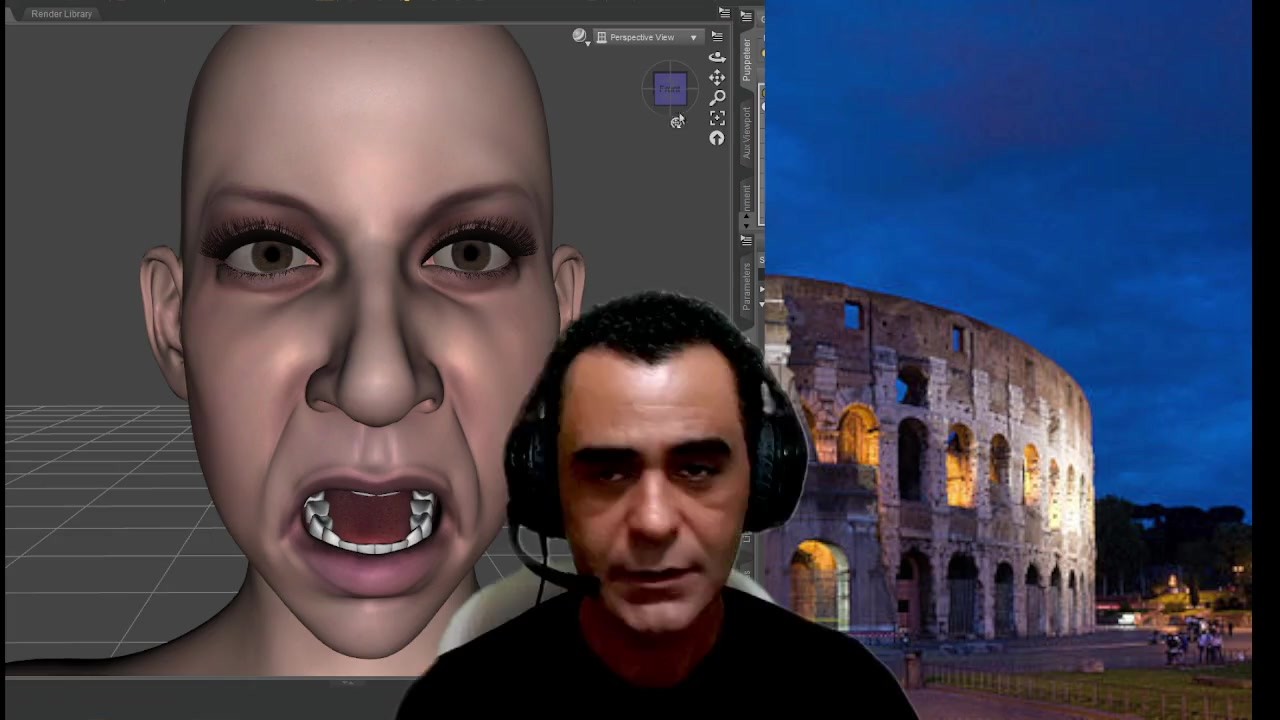
Task: Switch to the Render Library tab
Action: (x=61, y=14)
